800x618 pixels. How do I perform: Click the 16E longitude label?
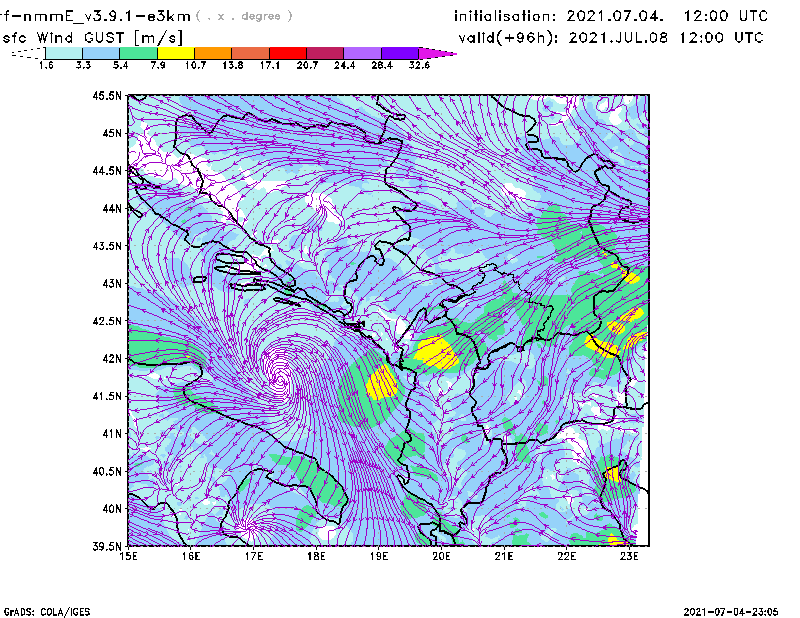[x=191, y=556]
